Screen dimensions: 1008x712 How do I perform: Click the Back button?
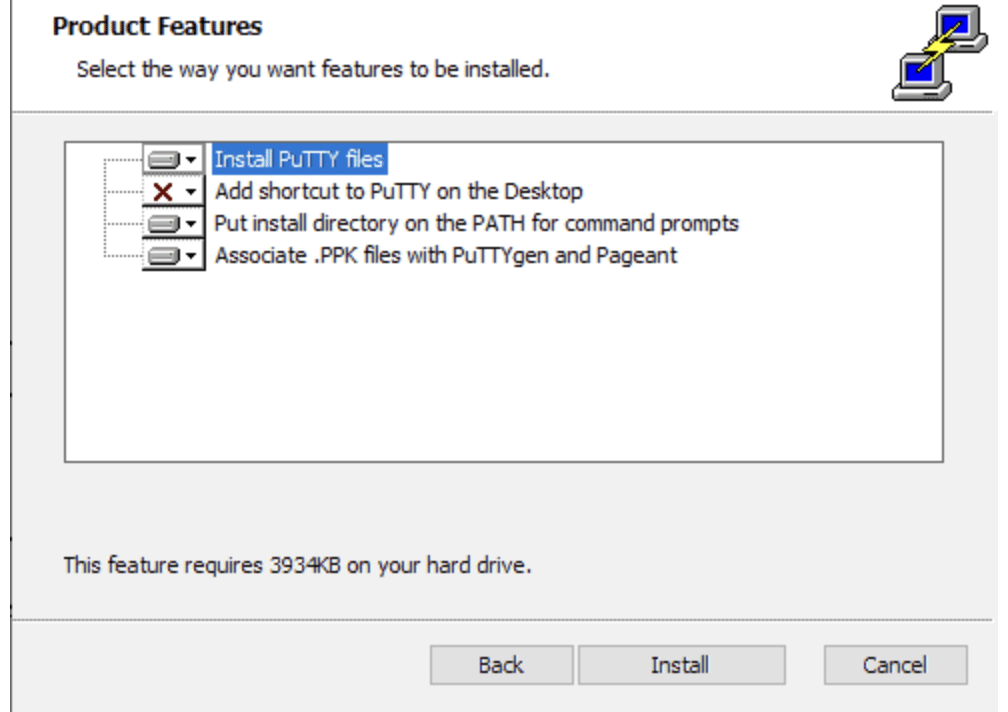point(501,664)
